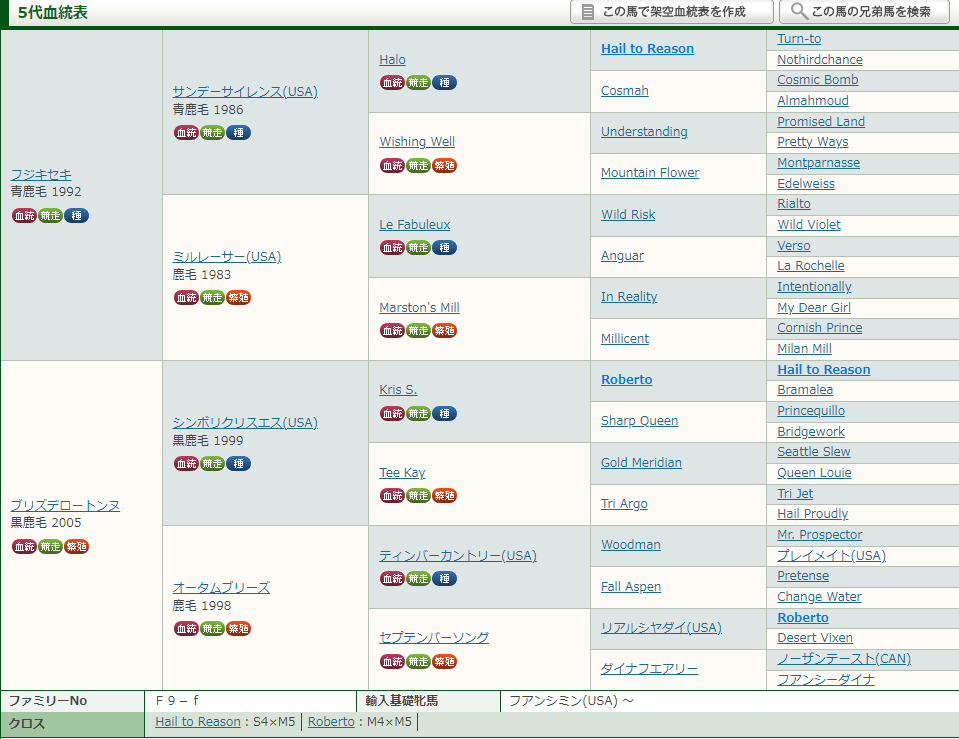Open the Wild Risk link
The image size is (959, 739).
[x=628, y=215]
